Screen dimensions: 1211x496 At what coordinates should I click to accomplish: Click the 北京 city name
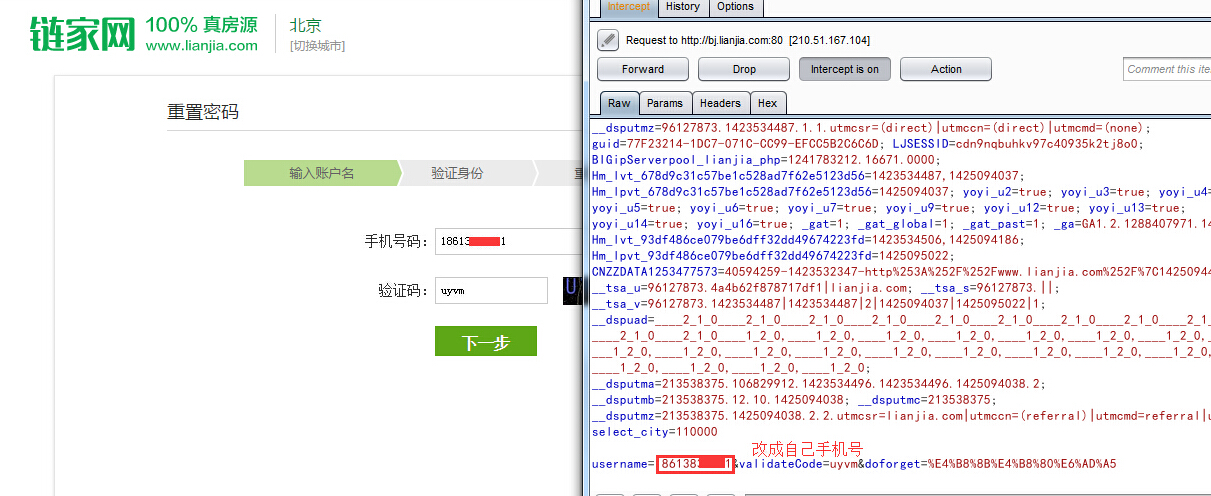[x=306, y=25]
